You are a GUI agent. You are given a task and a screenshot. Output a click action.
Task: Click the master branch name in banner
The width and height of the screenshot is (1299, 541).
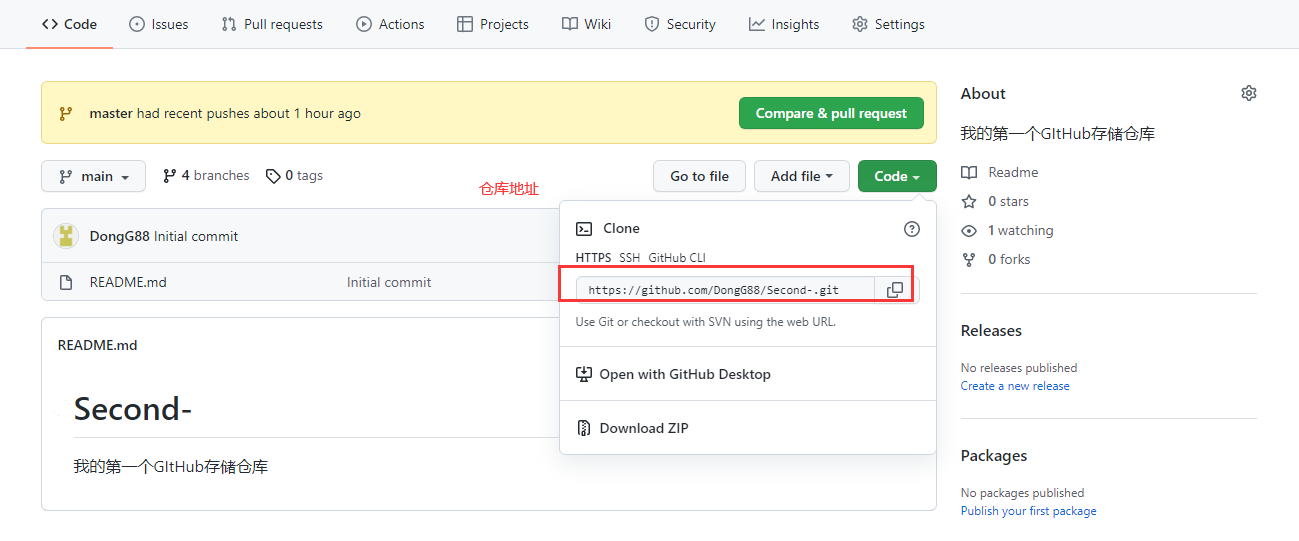click(x=111, y=113)
